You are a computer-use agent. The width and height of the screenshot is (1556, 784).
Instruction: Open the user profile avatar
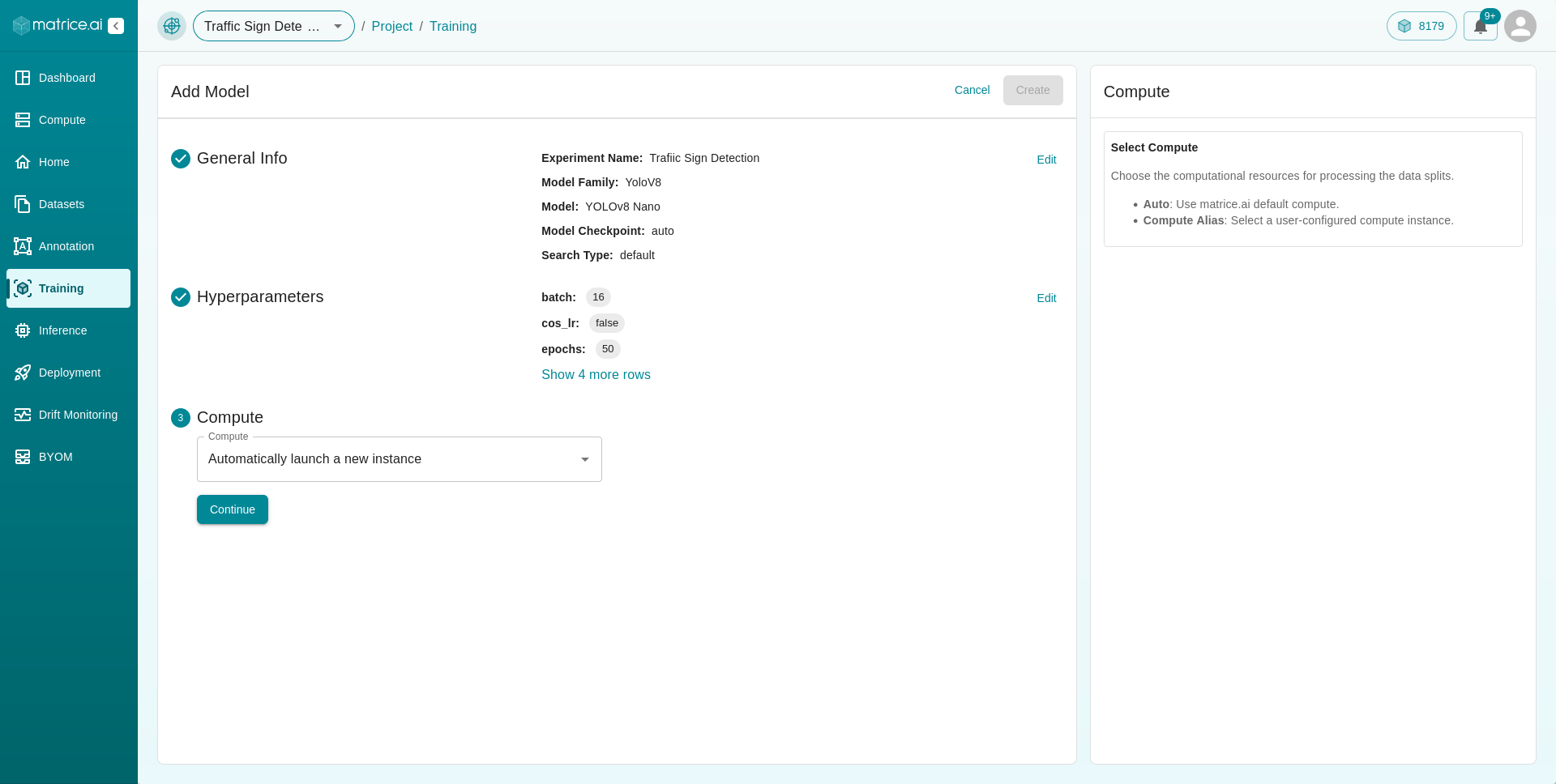click(1520, 26)
